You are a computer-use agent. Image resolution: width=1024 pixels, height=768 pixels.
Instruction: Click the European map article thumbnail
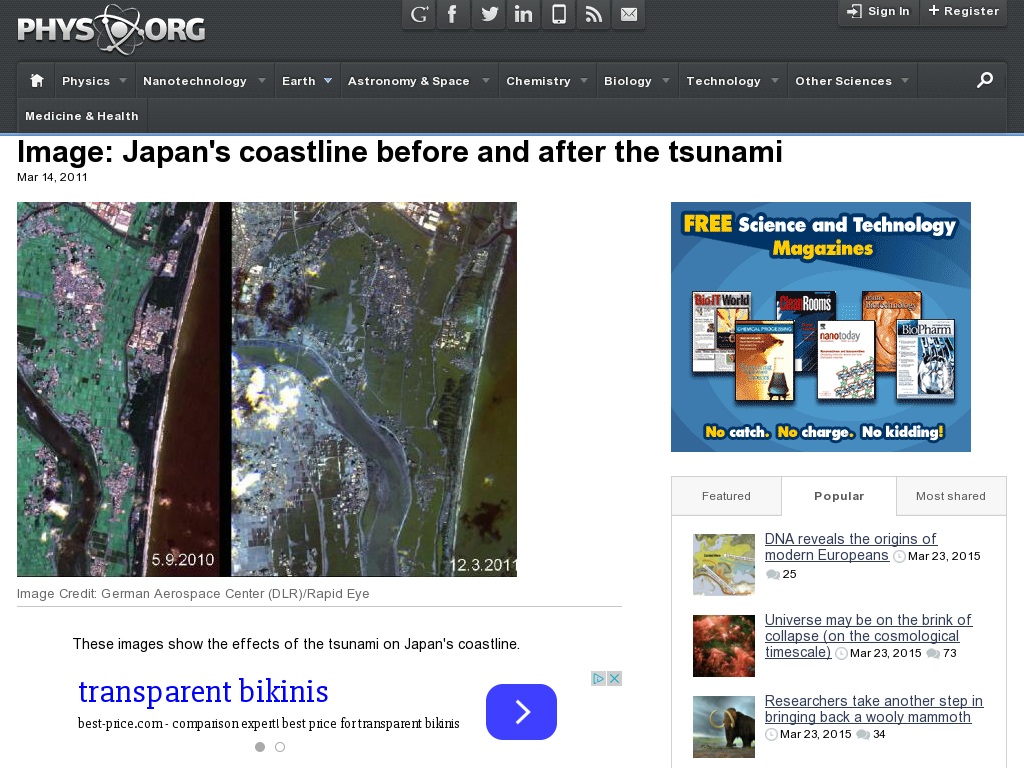724,564
